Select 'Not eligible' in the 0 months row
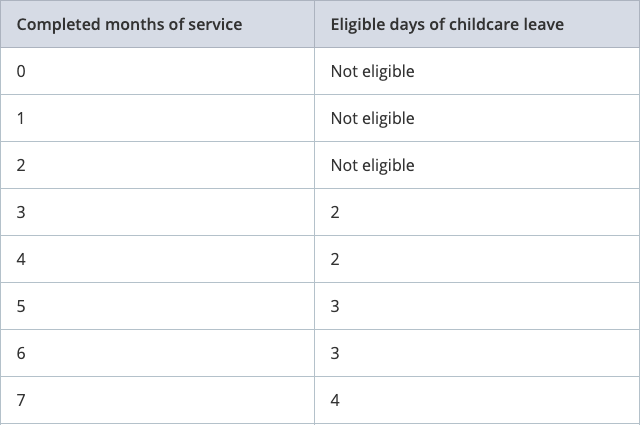The height and width of the screenshot is (425, 641). click(372, 71)
